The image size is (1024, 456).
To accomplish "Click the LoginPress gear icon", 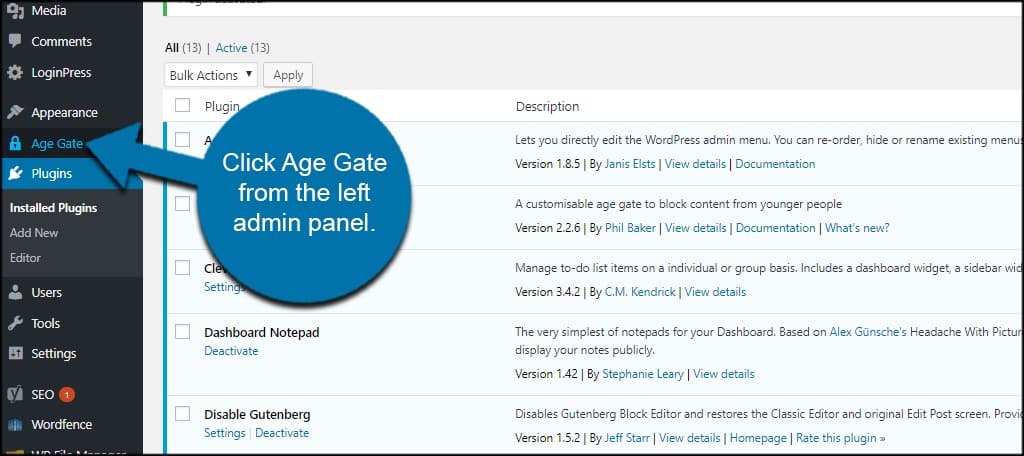I will (x=15, y=73).
